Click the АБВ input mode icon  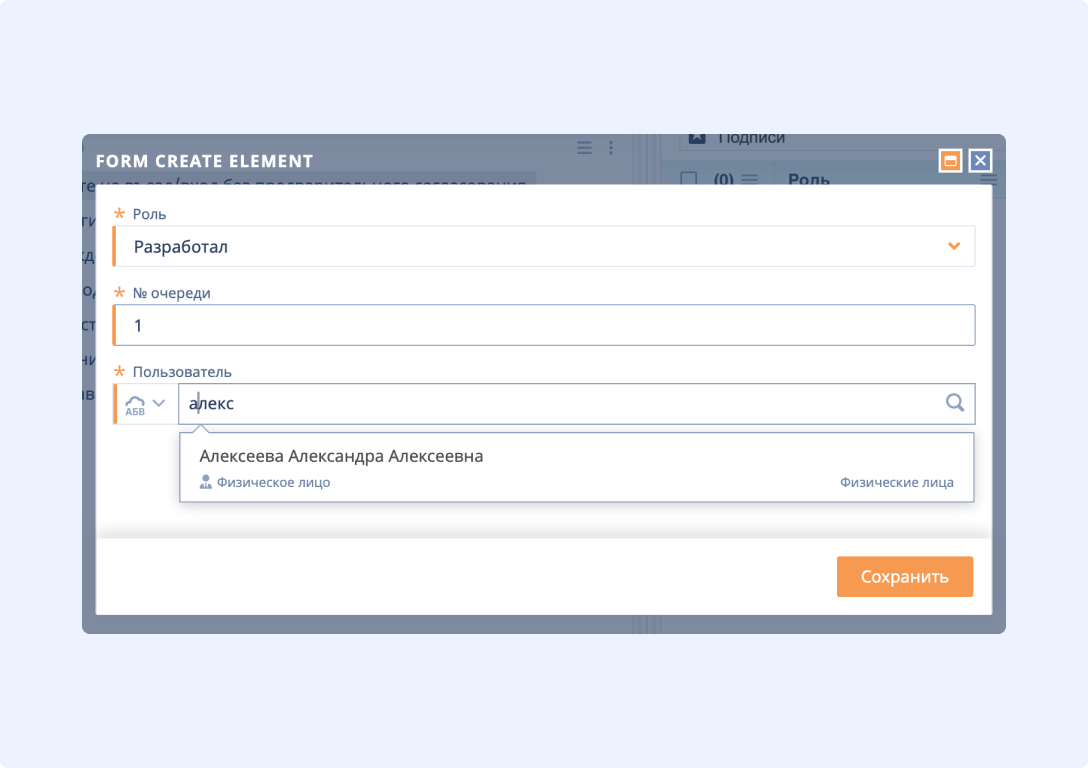click(x=135, y=404)
